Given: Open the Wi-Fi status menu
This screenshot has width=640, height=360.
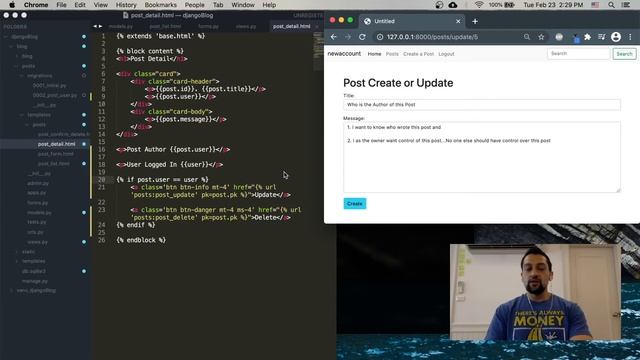Looking at the screenshot, I should pyautogui.click(x=479, y=5).
